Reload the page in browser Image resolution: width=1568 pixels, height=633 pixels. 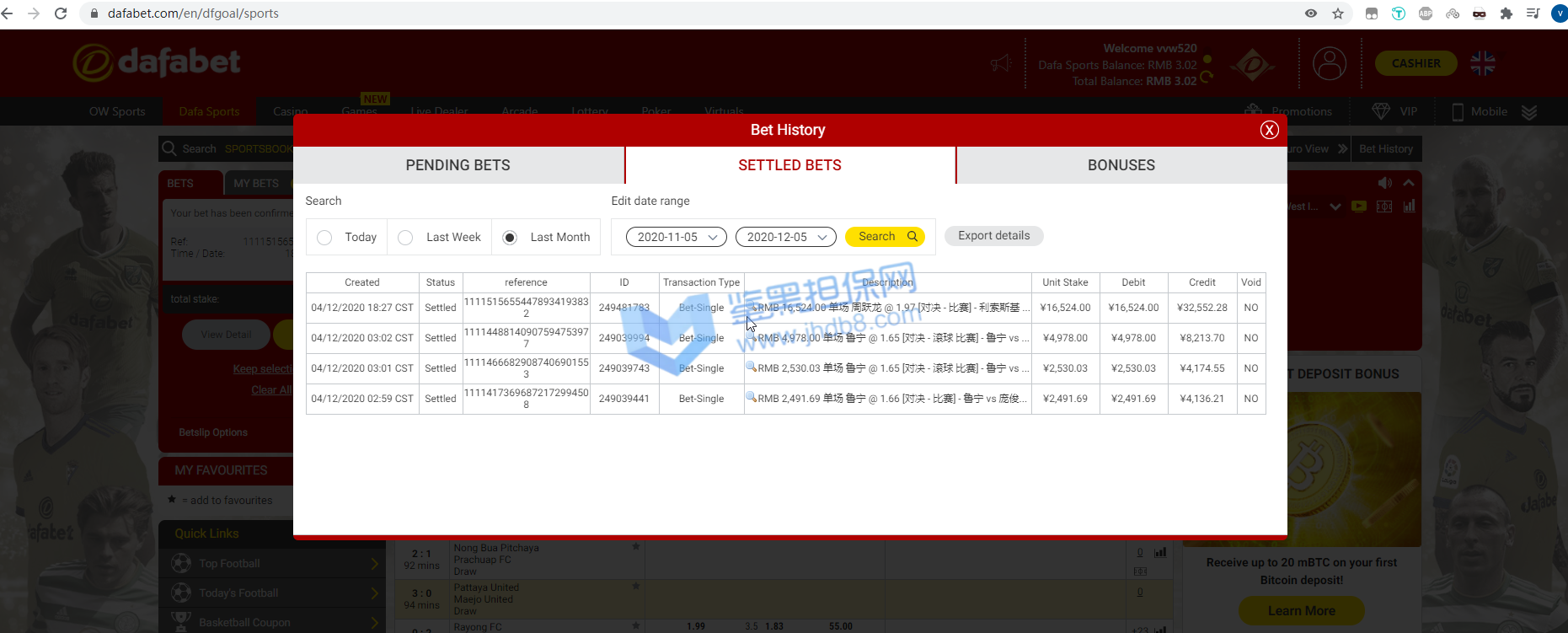pyautogui.click(x=61, y=13)
